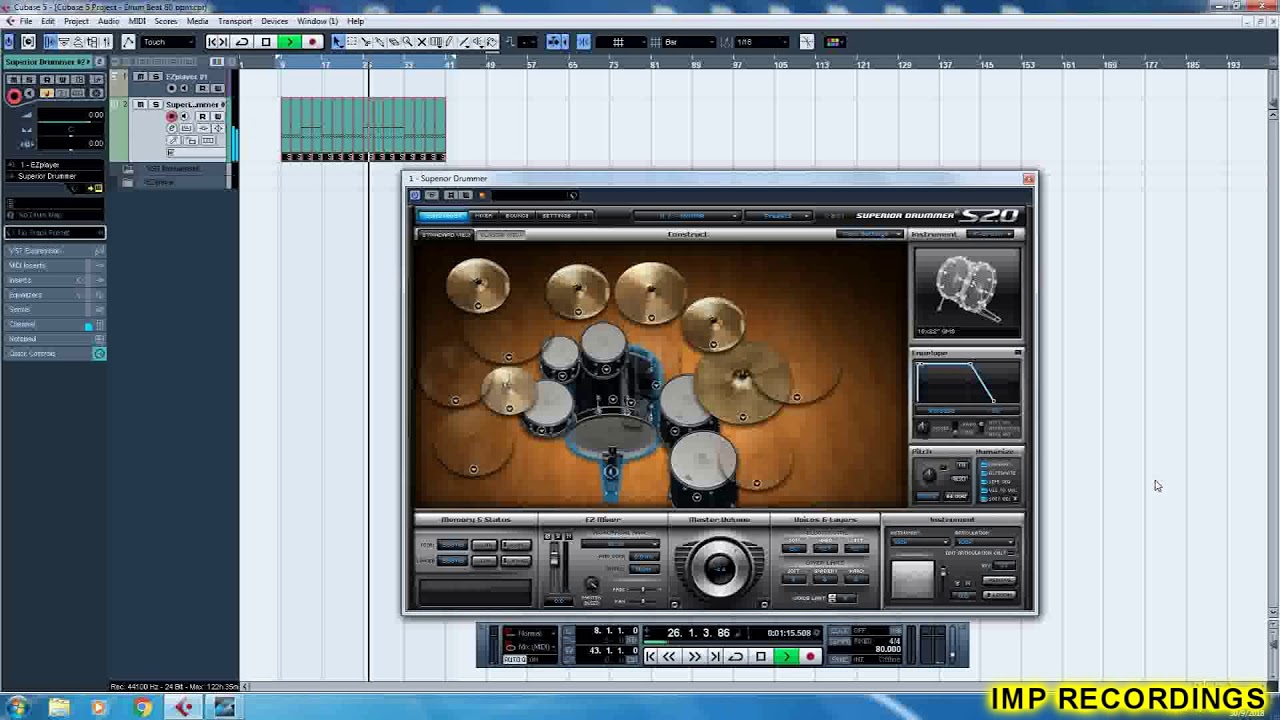Screen dimensions: 1280x720
Task: Mute the Superior Drummer track
Action: (140, 105)
